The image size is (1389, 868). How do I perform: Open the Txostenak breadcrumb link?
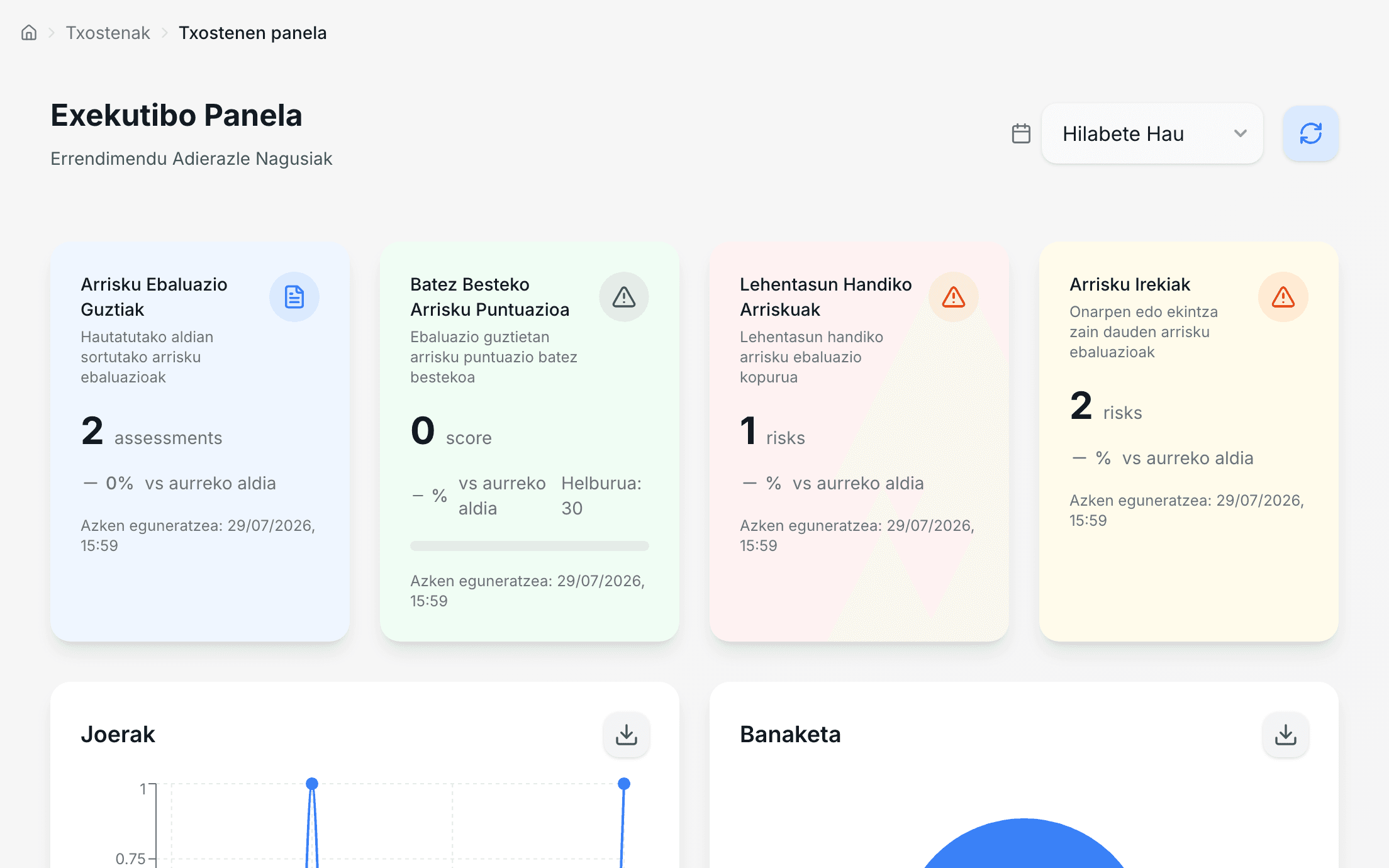click(108, 33)
